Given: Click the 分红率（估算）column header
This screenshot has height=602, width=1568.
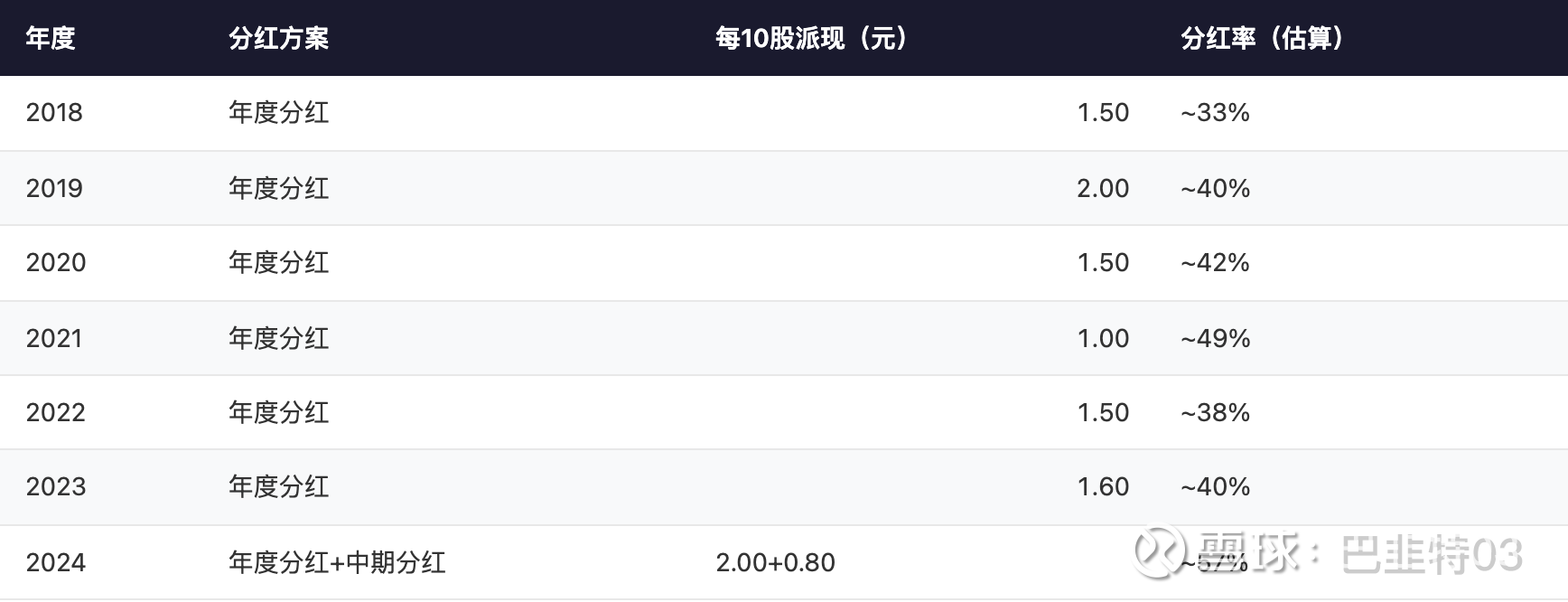Looking at the screenshot, I should tap(1262, 38).
